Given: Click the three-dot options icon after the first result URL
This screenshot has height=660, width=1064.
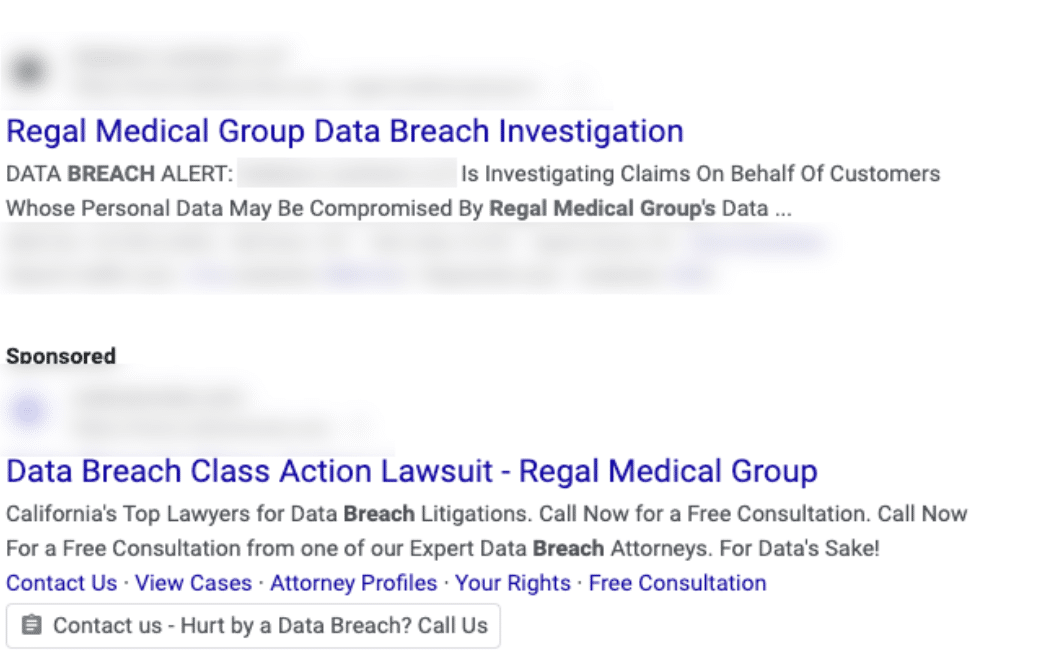Looking at the screenshot, I should pyautogui.click(x=578, y=87).
